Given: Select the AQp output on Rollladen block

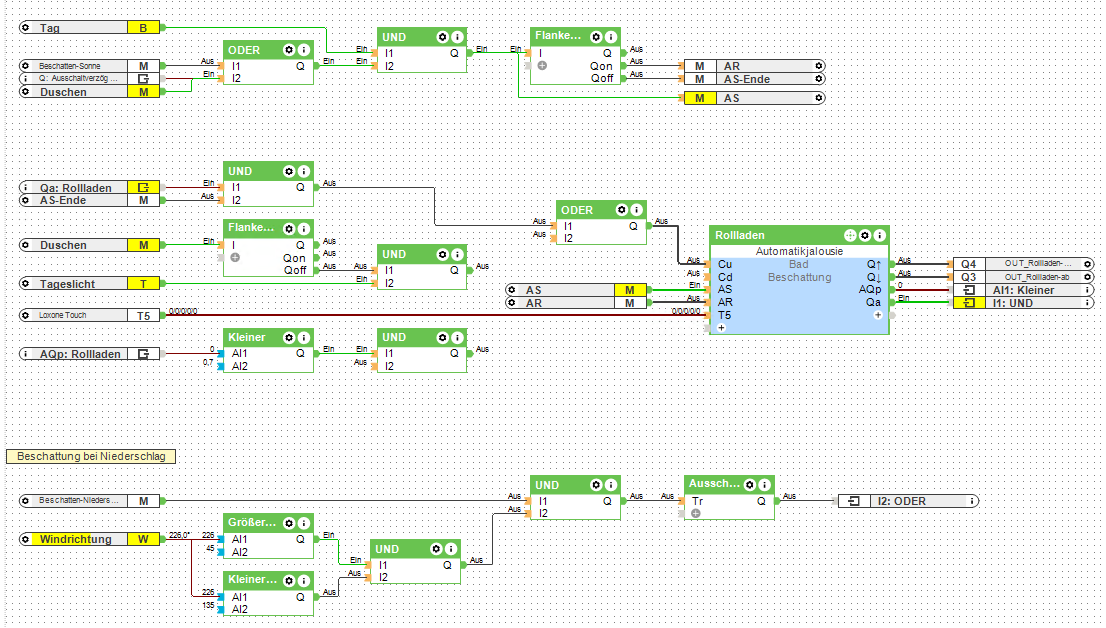Looking at the screenshot, I should tap(870, 289).
